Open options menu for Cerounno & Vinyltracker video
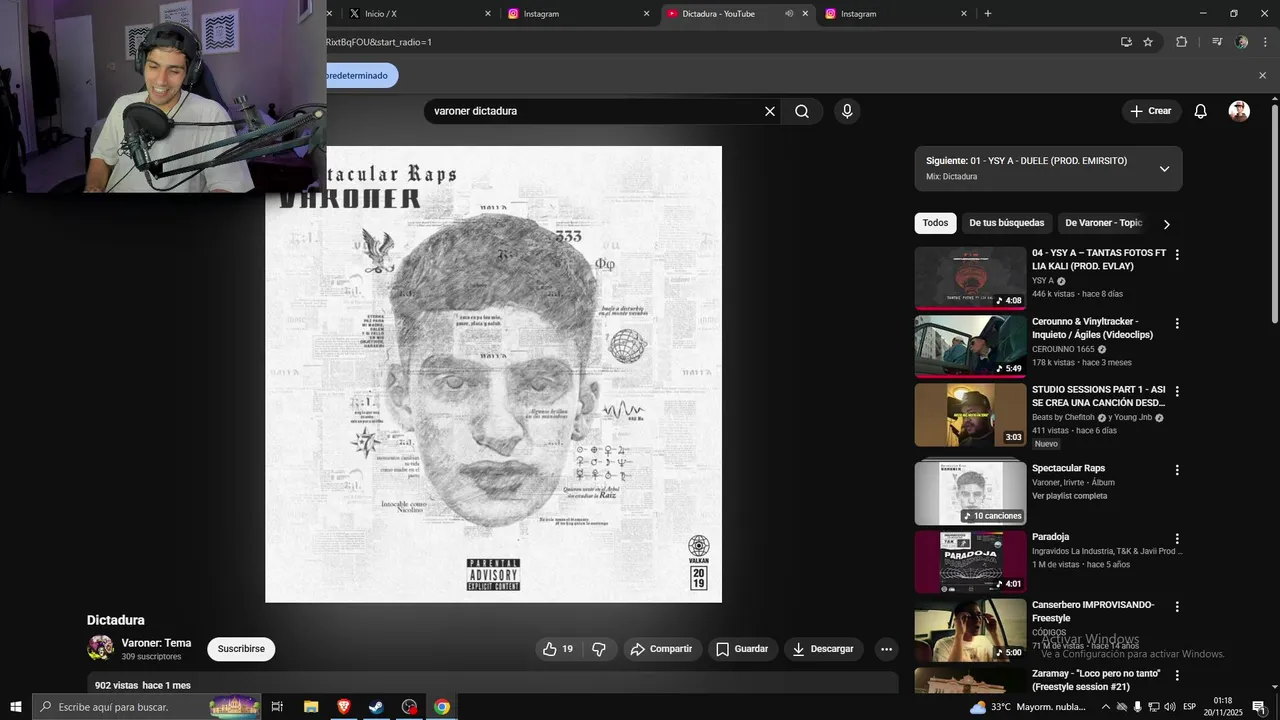 (x=1177, y=323)
